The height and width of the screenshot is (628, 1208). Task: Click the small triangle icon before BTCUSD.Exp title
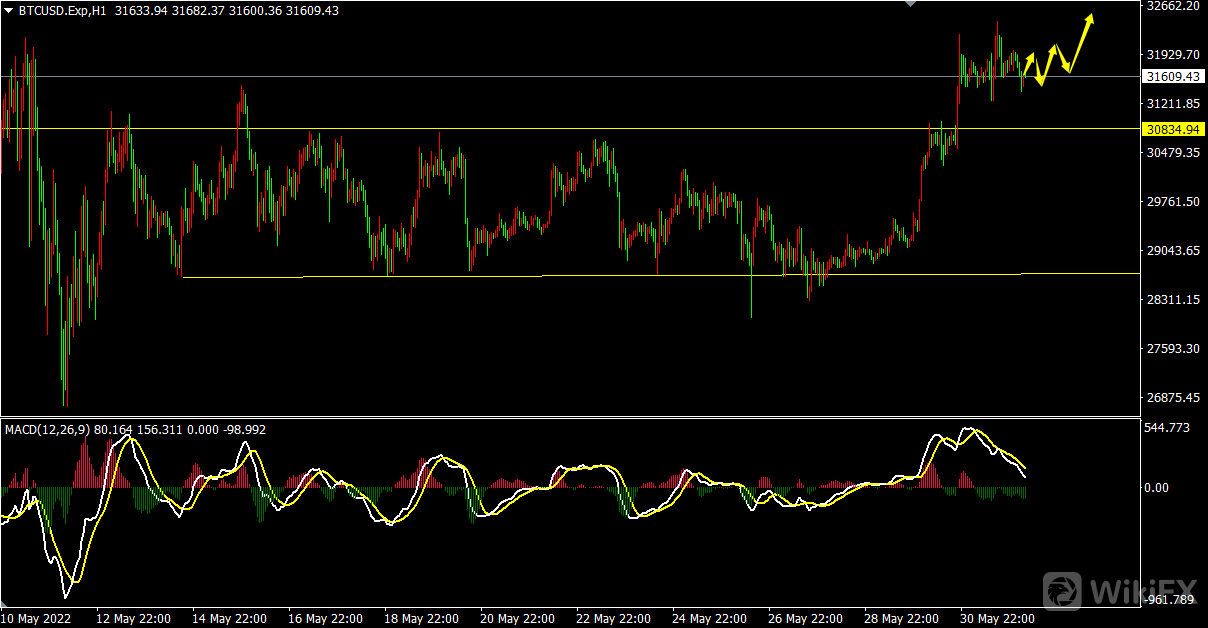tap(9, 11)
